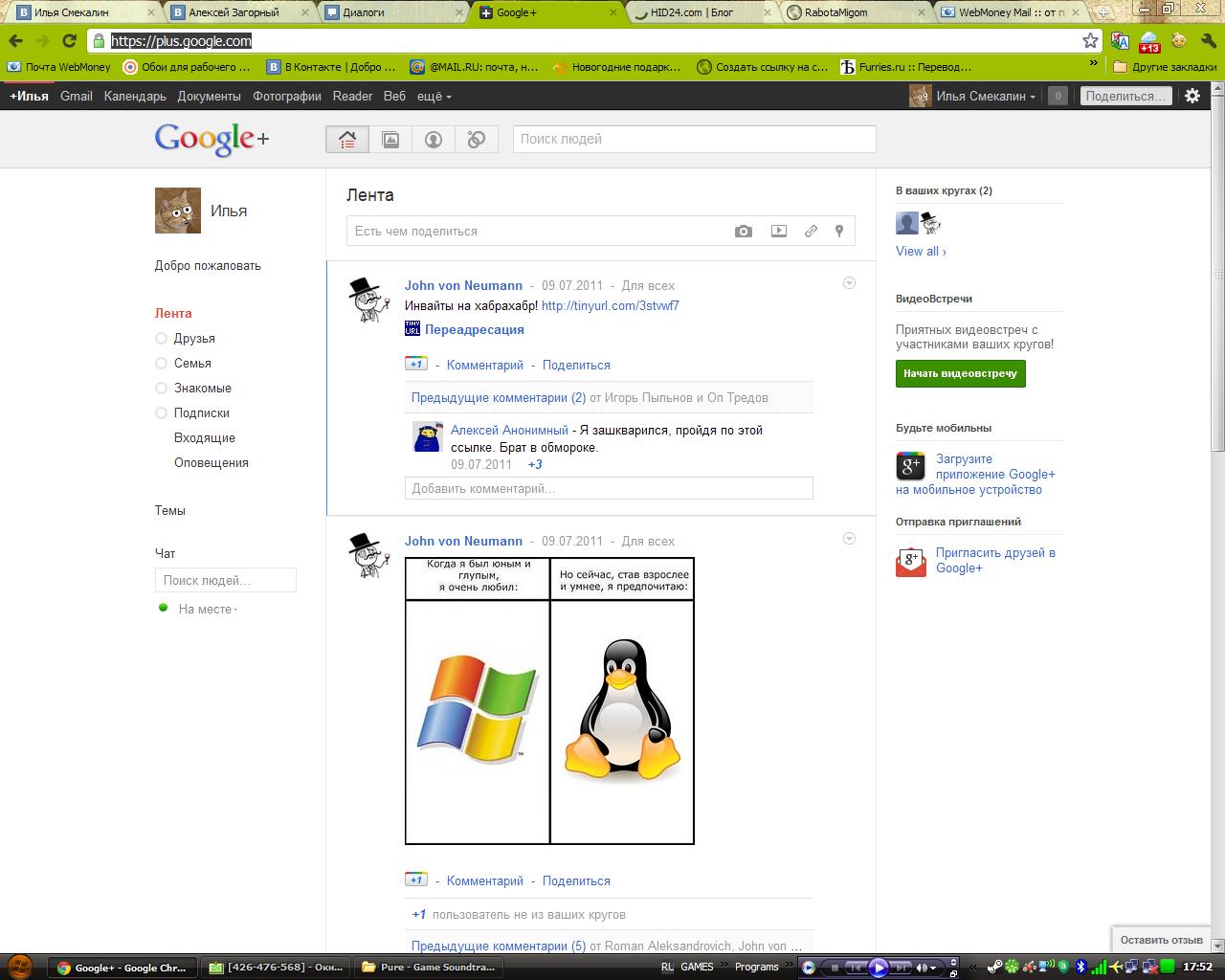Viewport: 1225px width, 980px height.
Task: Open Google+ settings gear
Action: (1192, 96)
